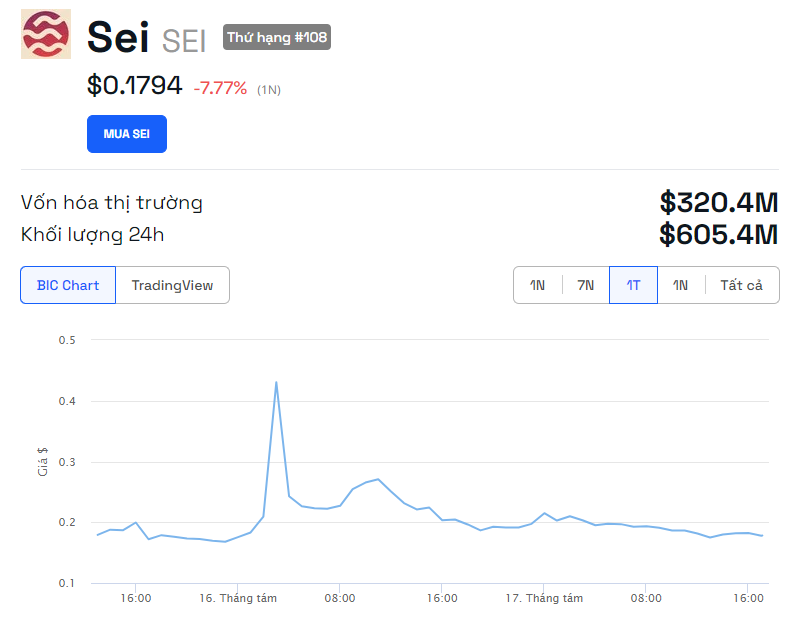
Task: Select the 1N range right of 1T
Action: pos(680,285)
